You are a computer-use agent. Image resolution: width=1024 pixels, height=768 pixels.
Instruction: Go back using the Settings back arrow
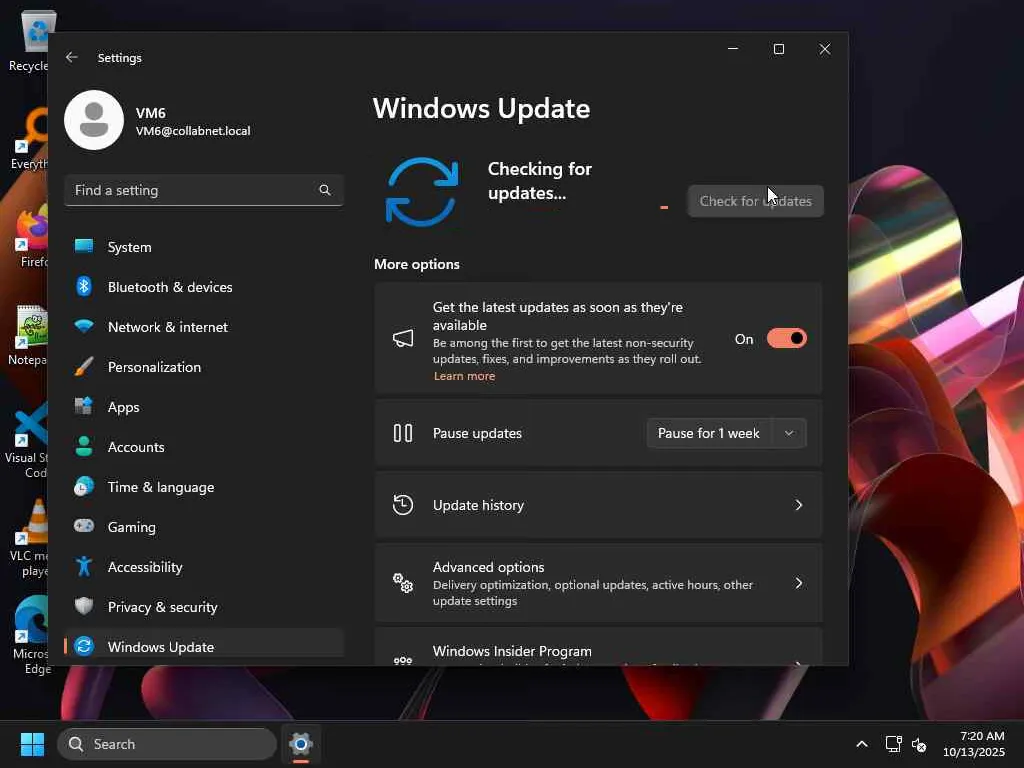coord(72,57)
